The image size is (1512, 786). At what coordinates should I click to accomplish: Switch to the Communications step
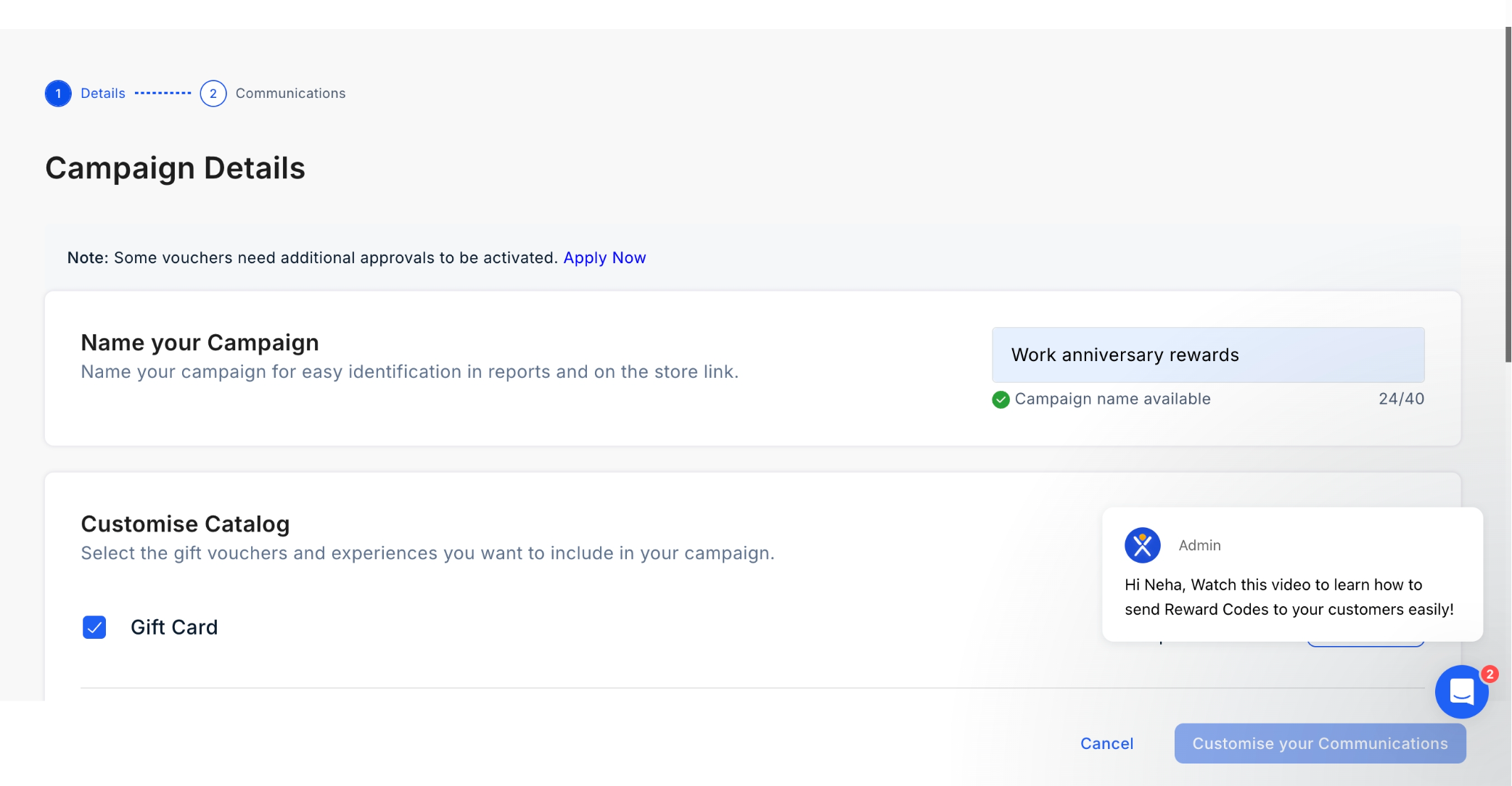(290, 94)
